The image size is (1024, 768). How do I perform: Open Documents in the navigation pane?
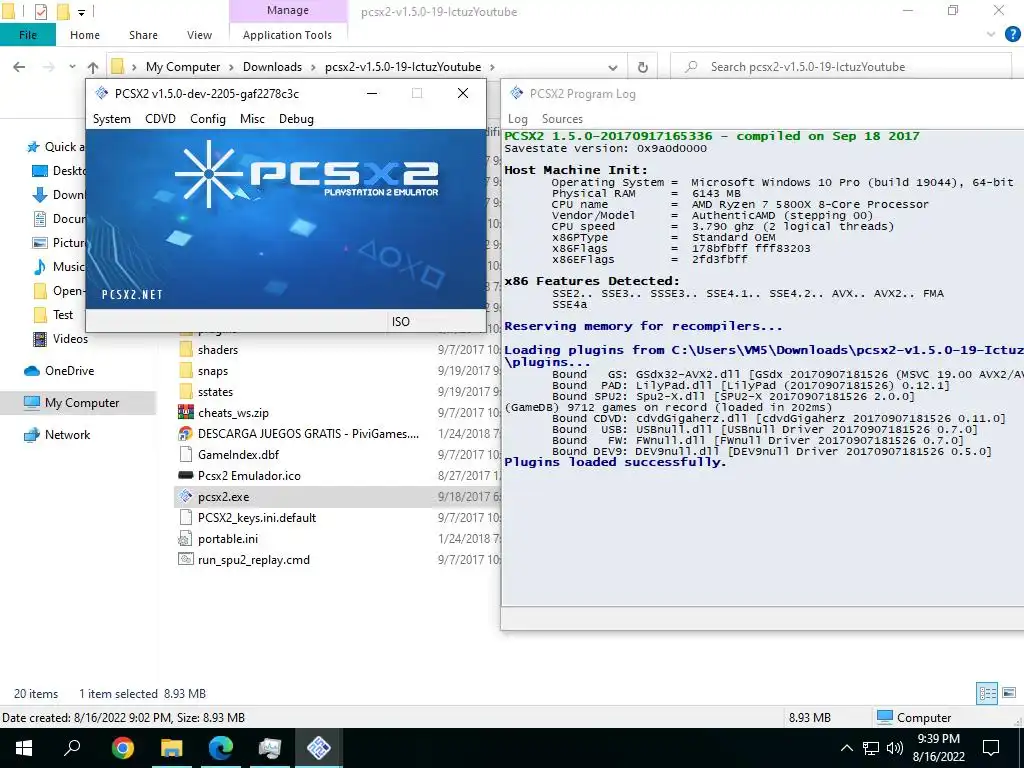[59, 219]
